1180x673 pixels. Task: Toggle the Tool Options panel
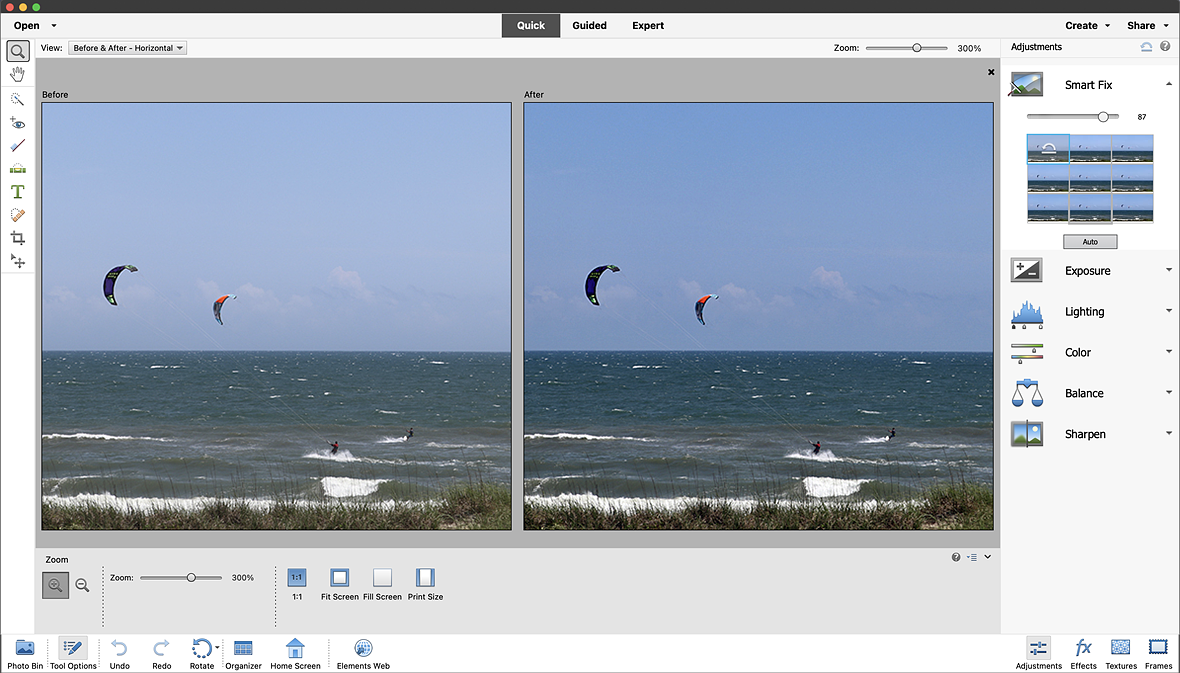click(x=73, y=653)
